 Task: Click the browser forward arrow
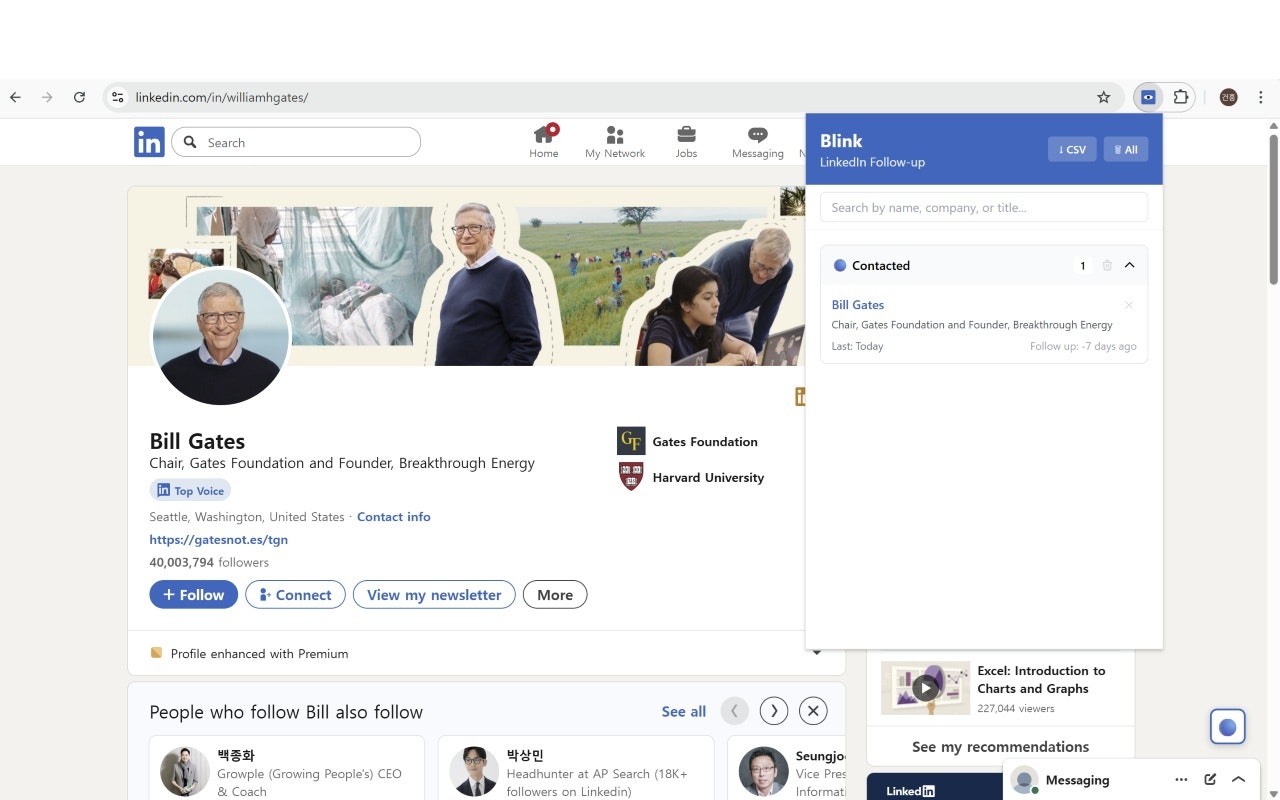coord(47,97)
